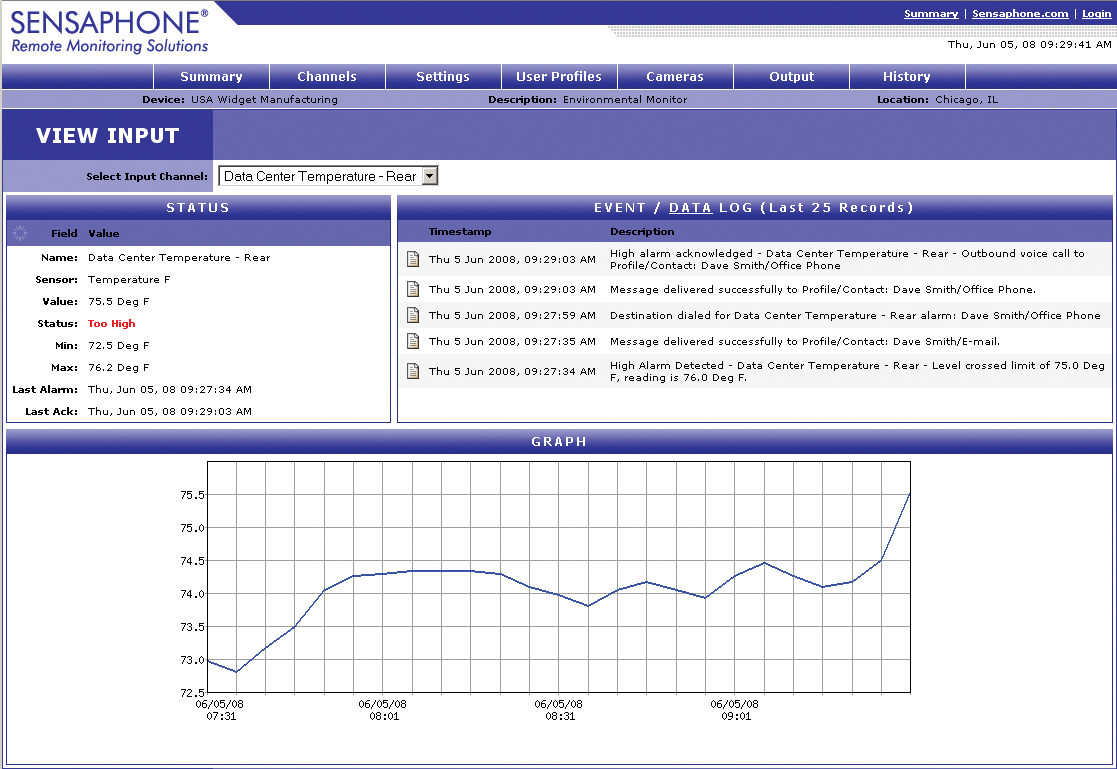
Task: Open the record icon for High Alarm Detected
Action: pyautogui.click(x=413, y=372)
